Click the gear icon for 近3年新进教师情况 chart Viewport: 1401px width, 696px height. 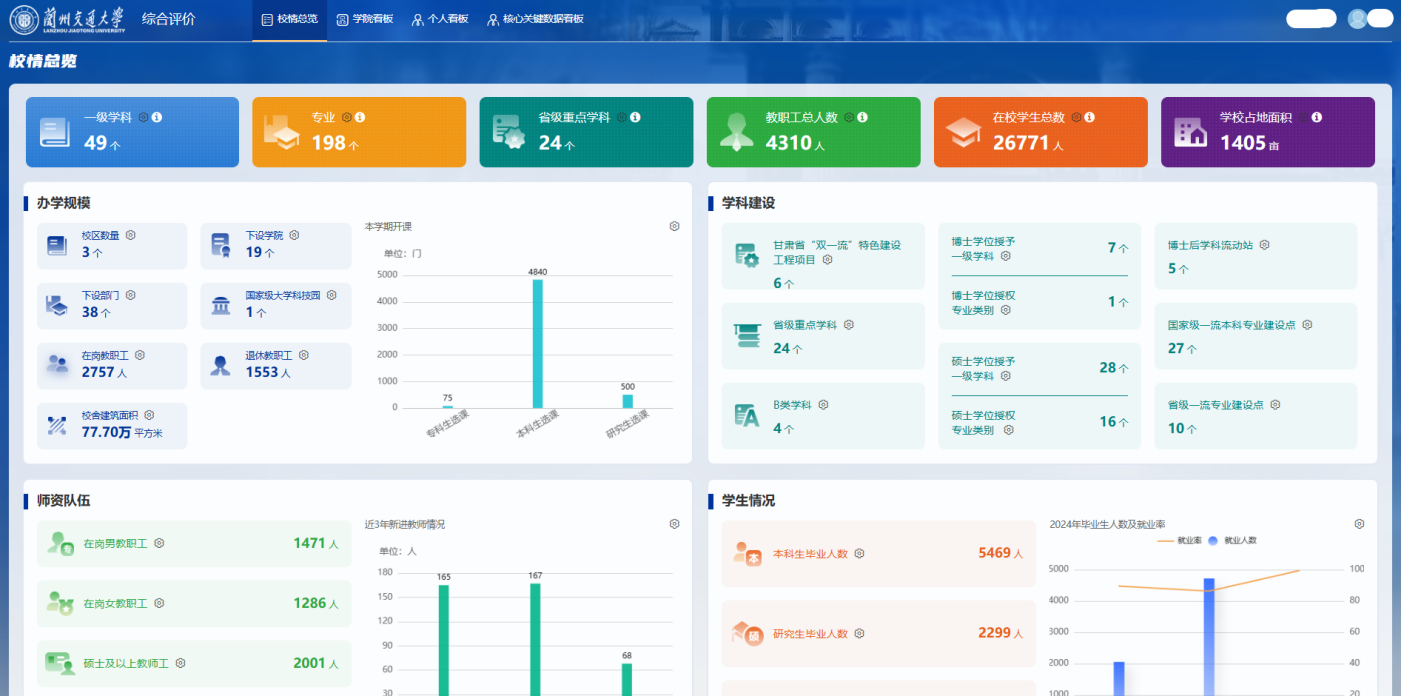[x=674, y=524]
